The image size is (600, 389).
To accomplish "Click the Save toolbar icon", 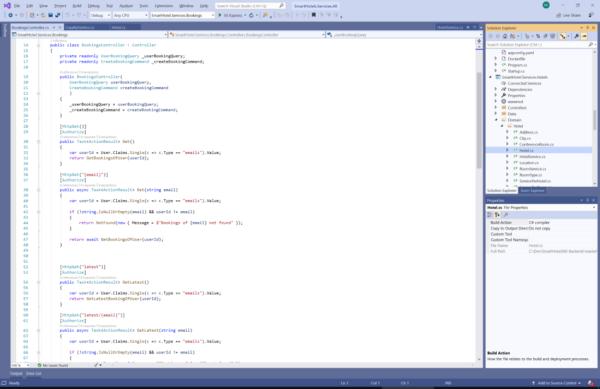I will (x=50, y=15).
